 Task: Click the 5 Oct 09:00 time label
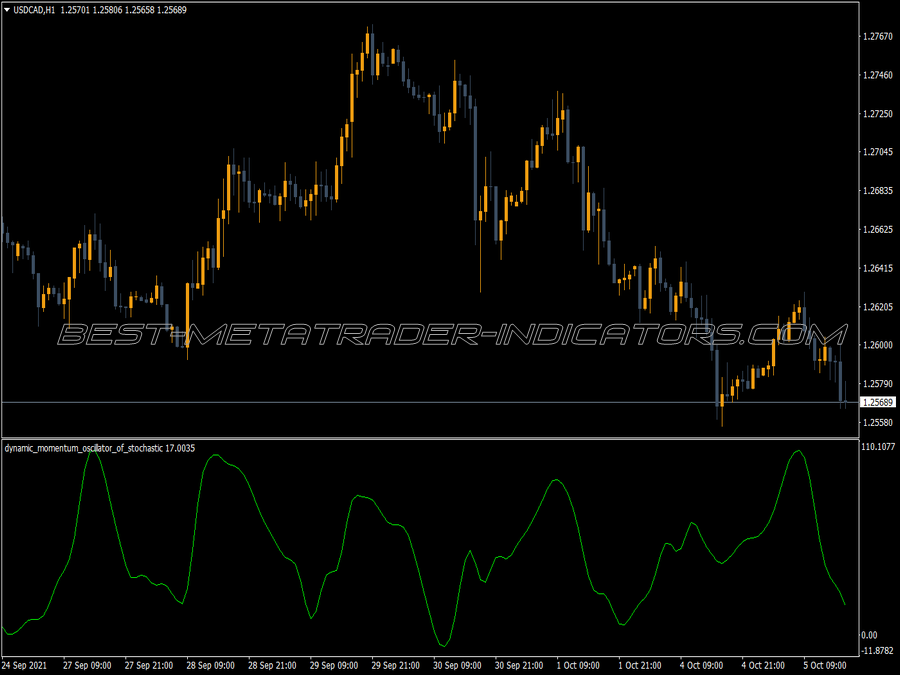click(x=825, y=665)
